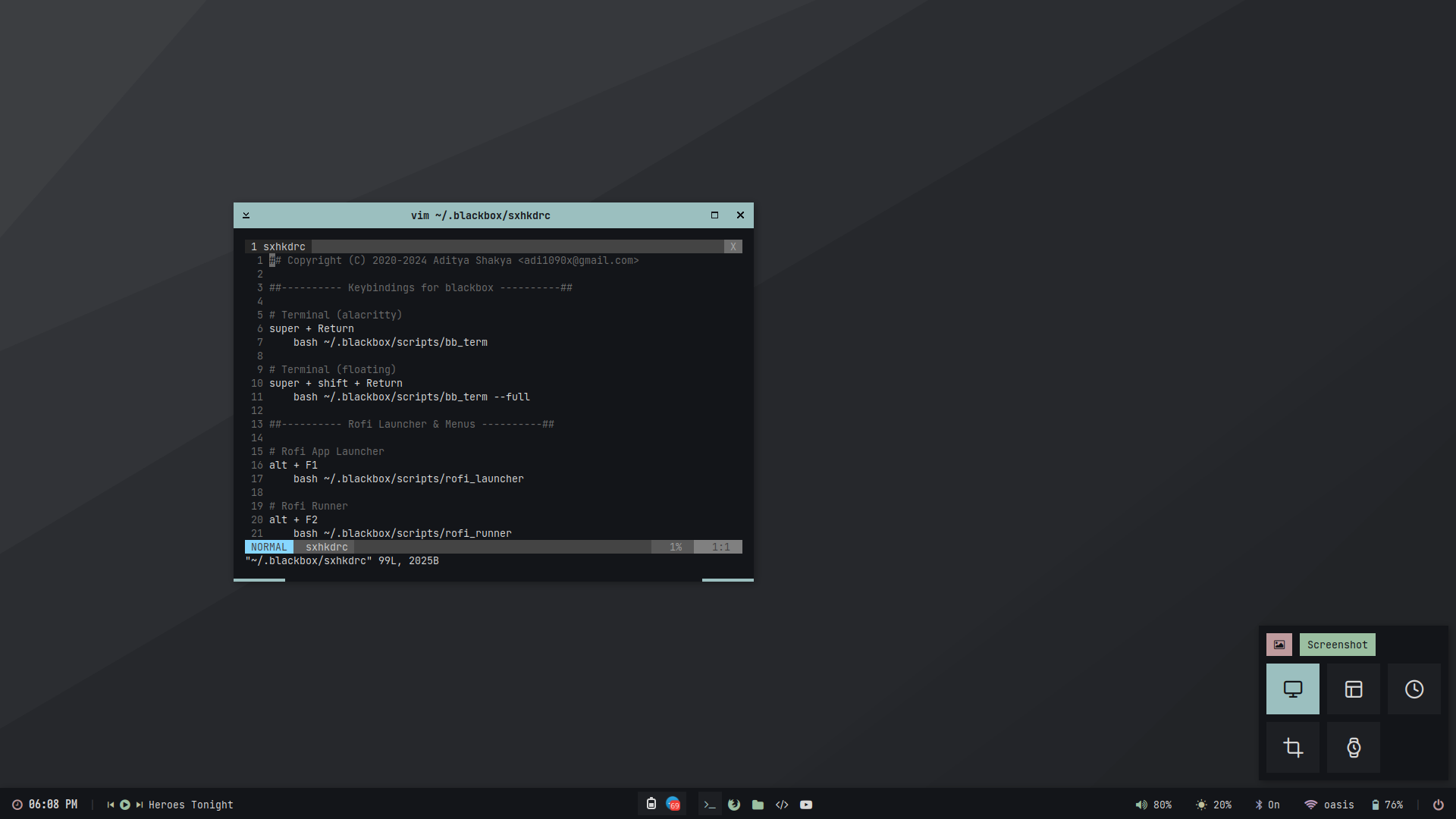This screenshot has width=1456, height=819.
Task: Choose the watch timer screenshot option
Action: click(x=1353, y=748)
